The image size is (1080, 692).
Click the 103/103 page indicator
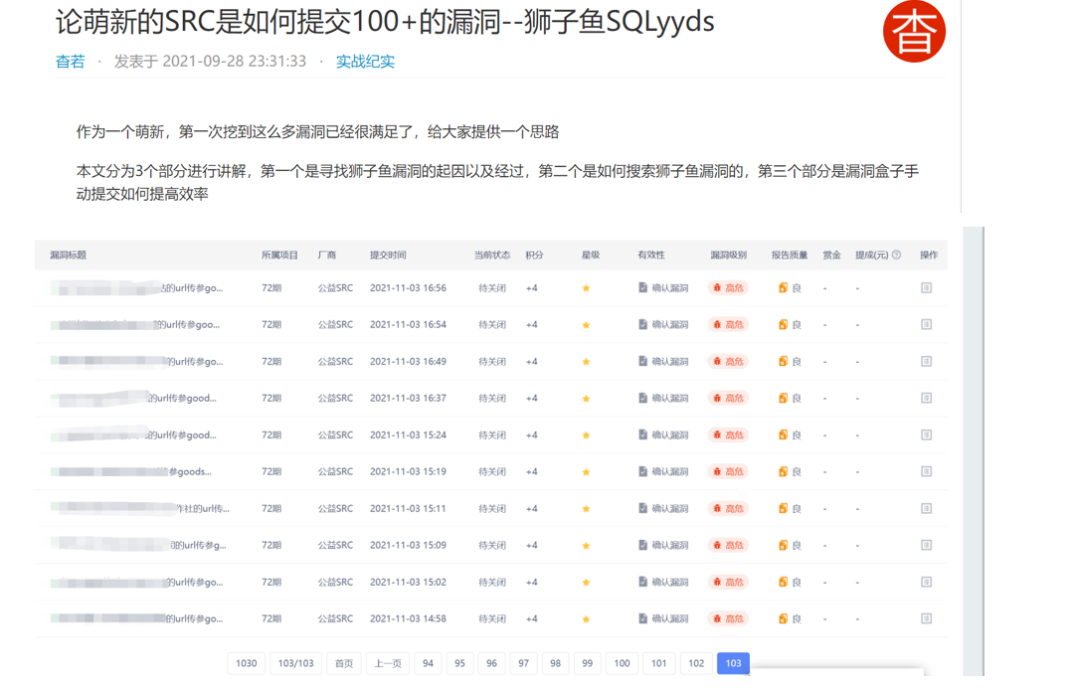click(x=295, y=663)
